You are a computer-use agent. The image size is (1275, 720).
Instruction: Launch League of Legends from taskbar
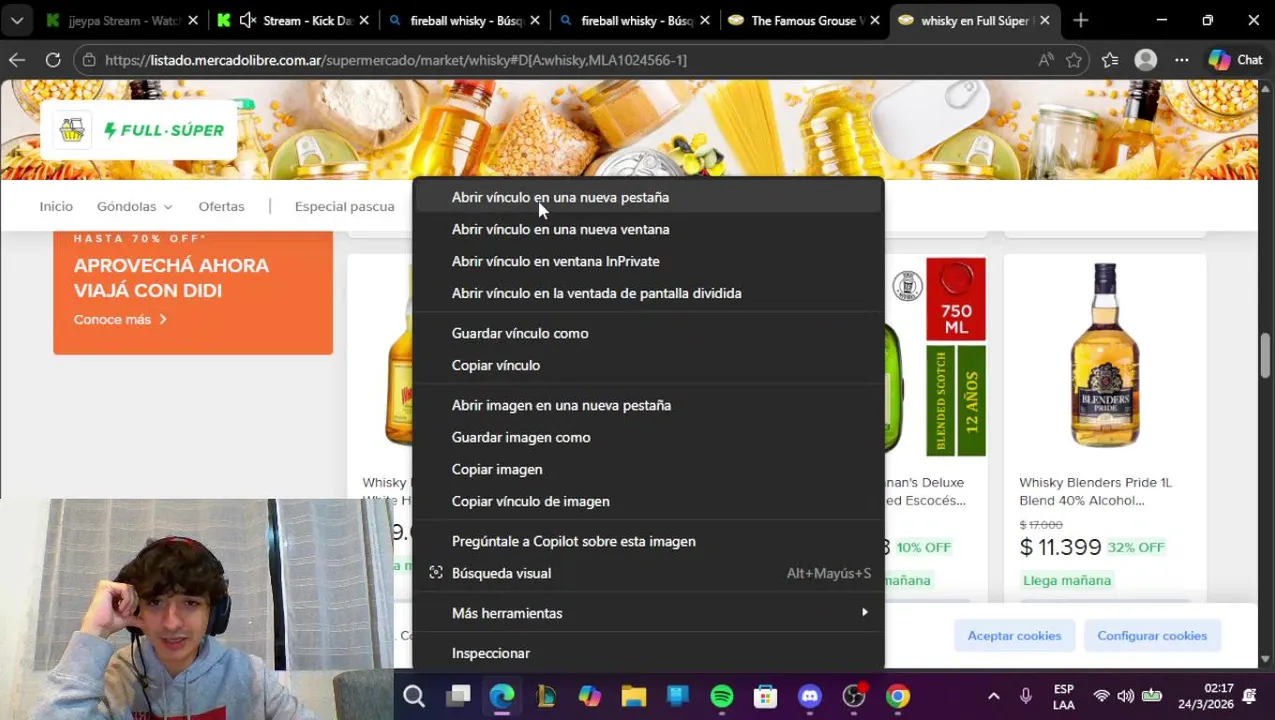click(x=546, y=696)
